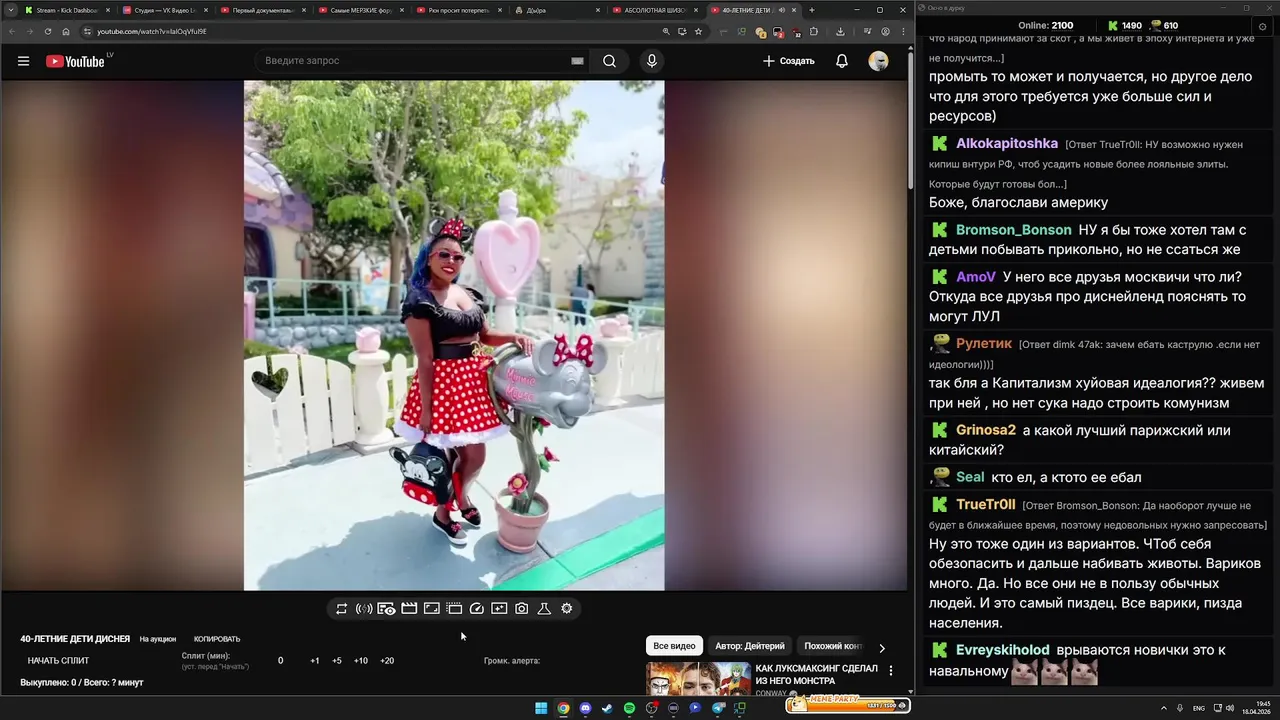
Task: Bookmark this page with the star icon
Action: (x=698, y=31)
